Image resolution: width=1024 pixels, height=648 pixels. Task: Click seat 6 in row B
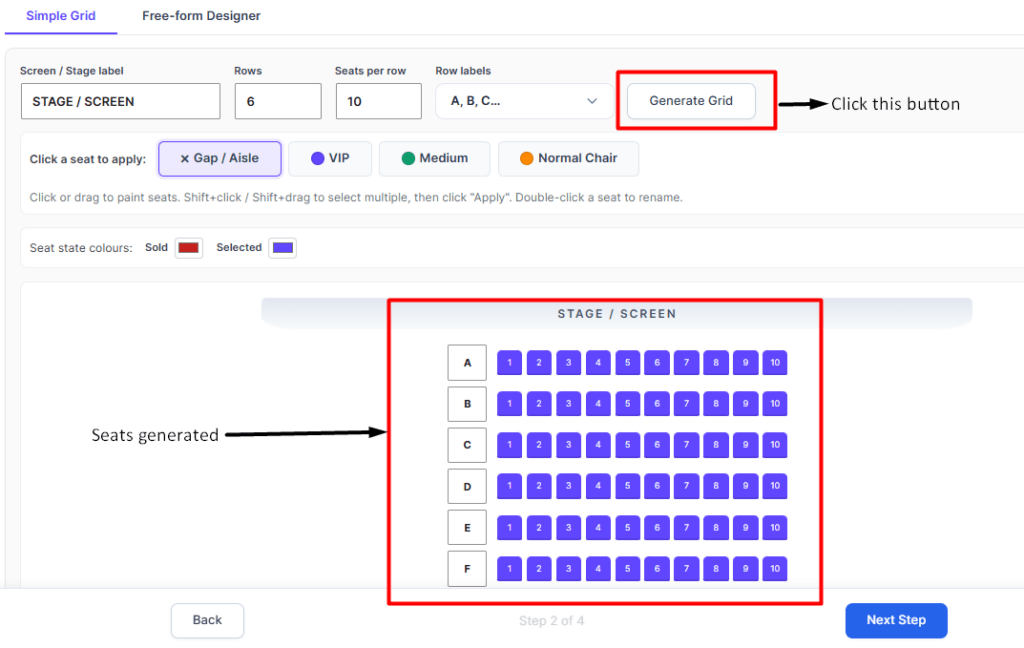click(x=657, y=404)
